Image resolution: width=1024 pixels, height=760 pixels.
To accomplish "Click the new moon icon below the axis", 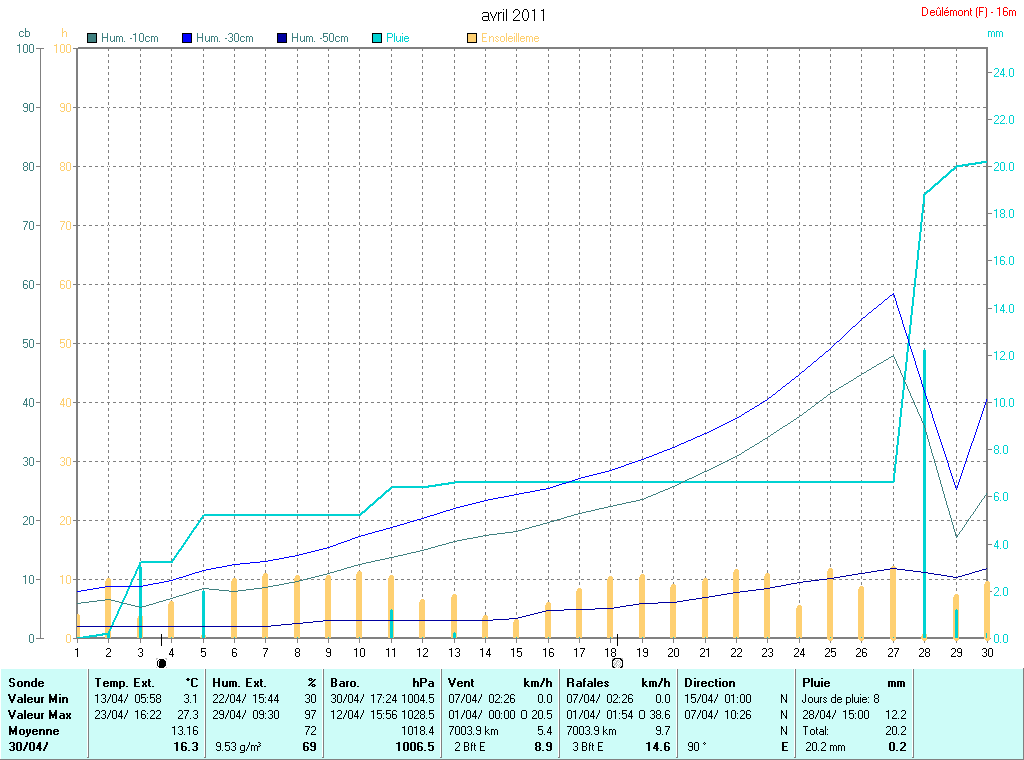I will (161, 662).
